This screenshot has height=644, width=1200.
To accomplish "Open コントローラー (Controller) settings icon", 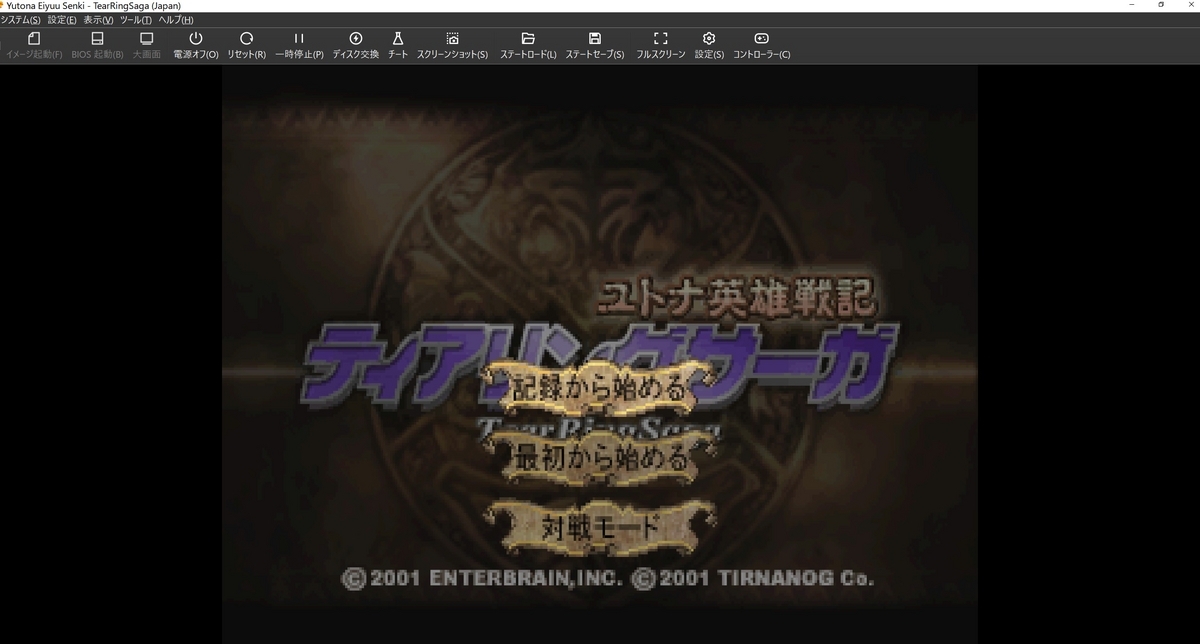I will tap(761, 38).
